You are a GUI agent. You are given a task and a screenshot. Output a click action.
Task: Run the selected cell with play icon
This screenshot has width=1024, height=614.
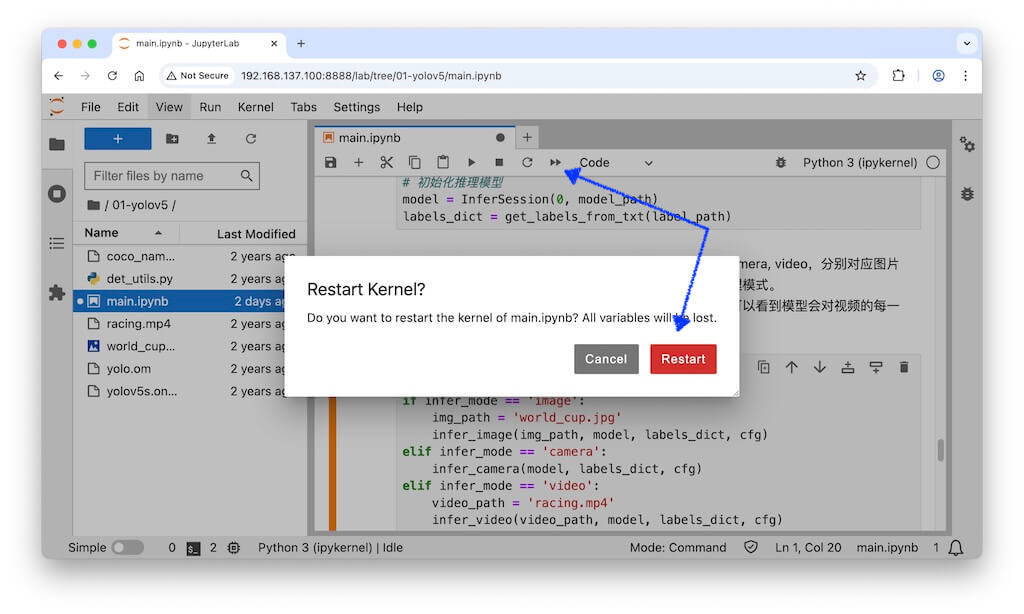click(x=471, y=162)
